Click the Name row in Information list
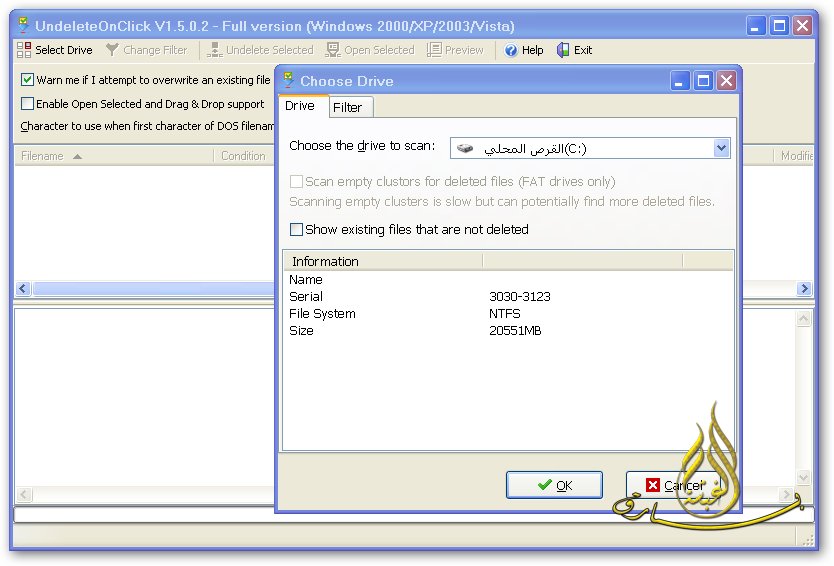This screenshot has height=566, width=834. [508, 279]
